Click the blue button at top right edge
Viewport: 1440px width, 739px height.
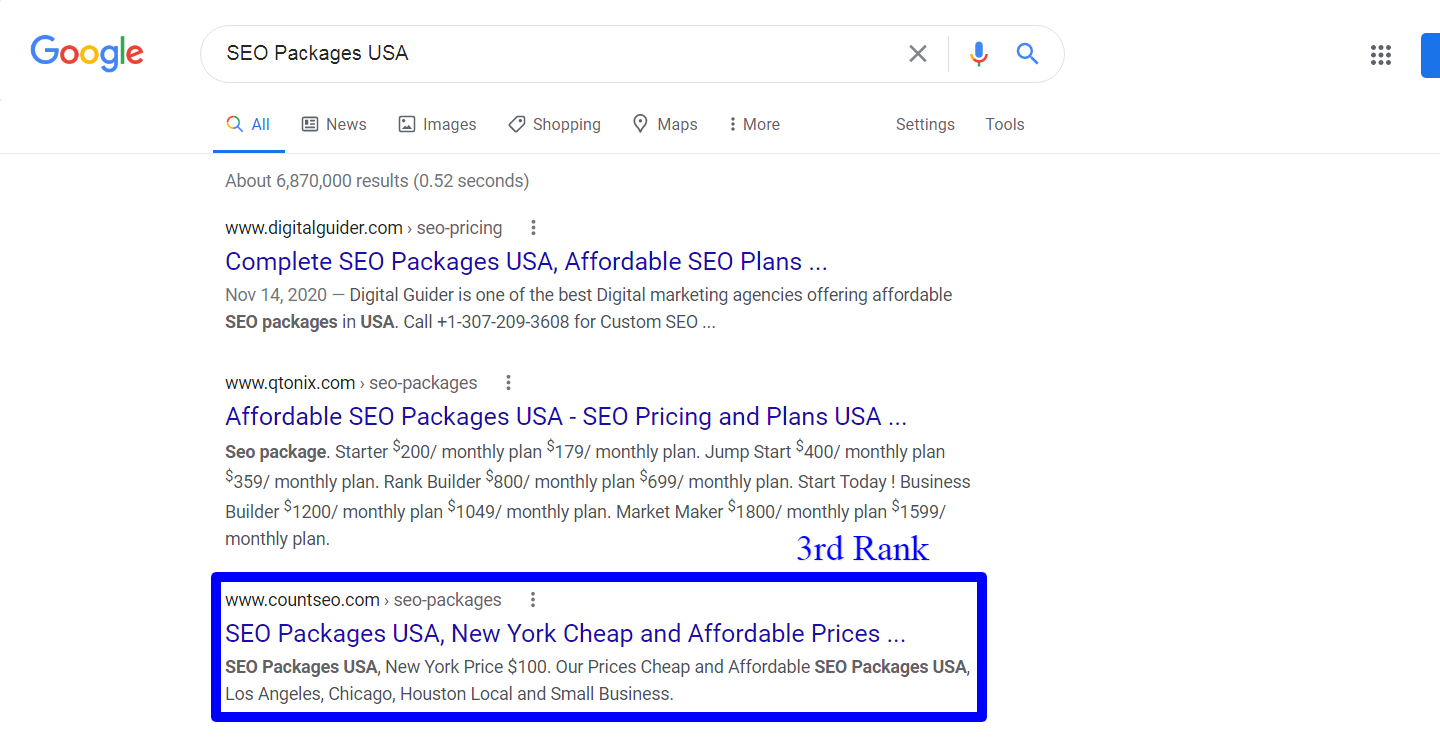(1430, 55)
